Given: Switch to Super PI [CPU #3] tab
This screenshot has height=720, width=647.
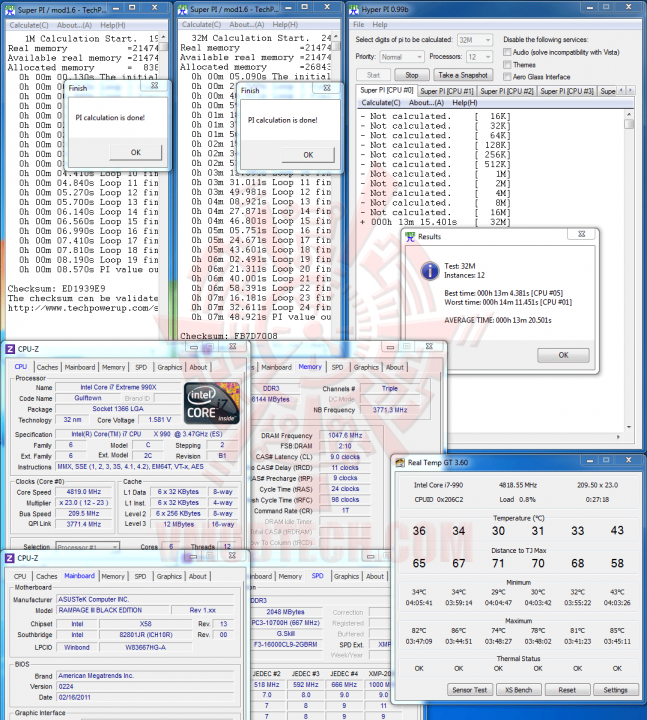Looking at the screenshot, I should pyautogui.click(x=567, y=91).
